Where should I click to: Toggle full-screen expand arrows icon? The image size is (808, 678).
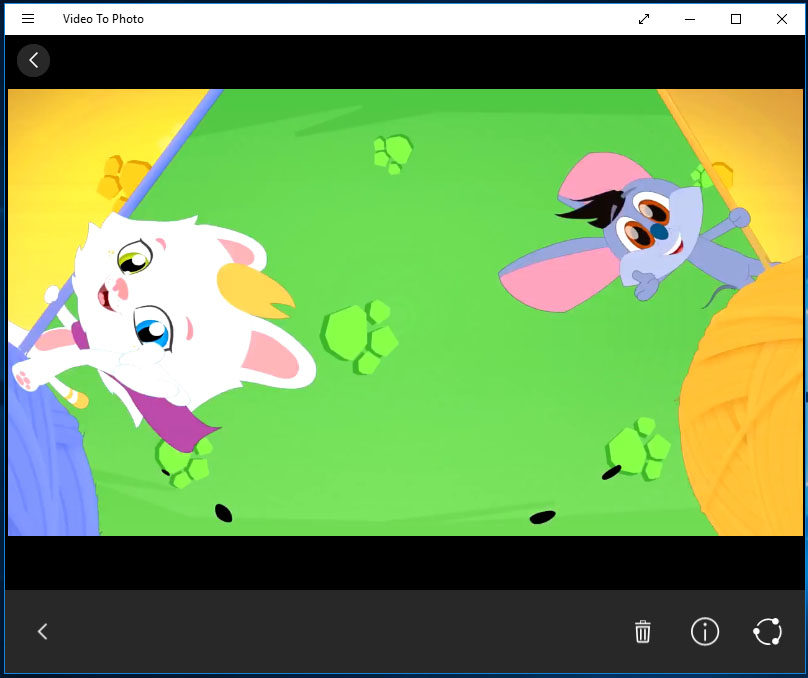coord(644,19)
